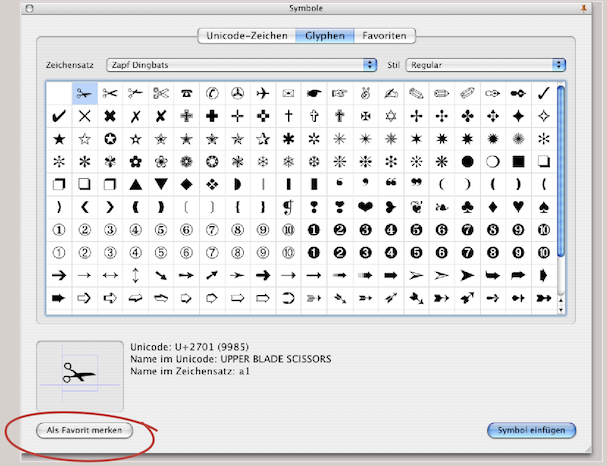Select the Star of David glyph
The height and width of the screenshot is (466, 607).
pos(390,116)
